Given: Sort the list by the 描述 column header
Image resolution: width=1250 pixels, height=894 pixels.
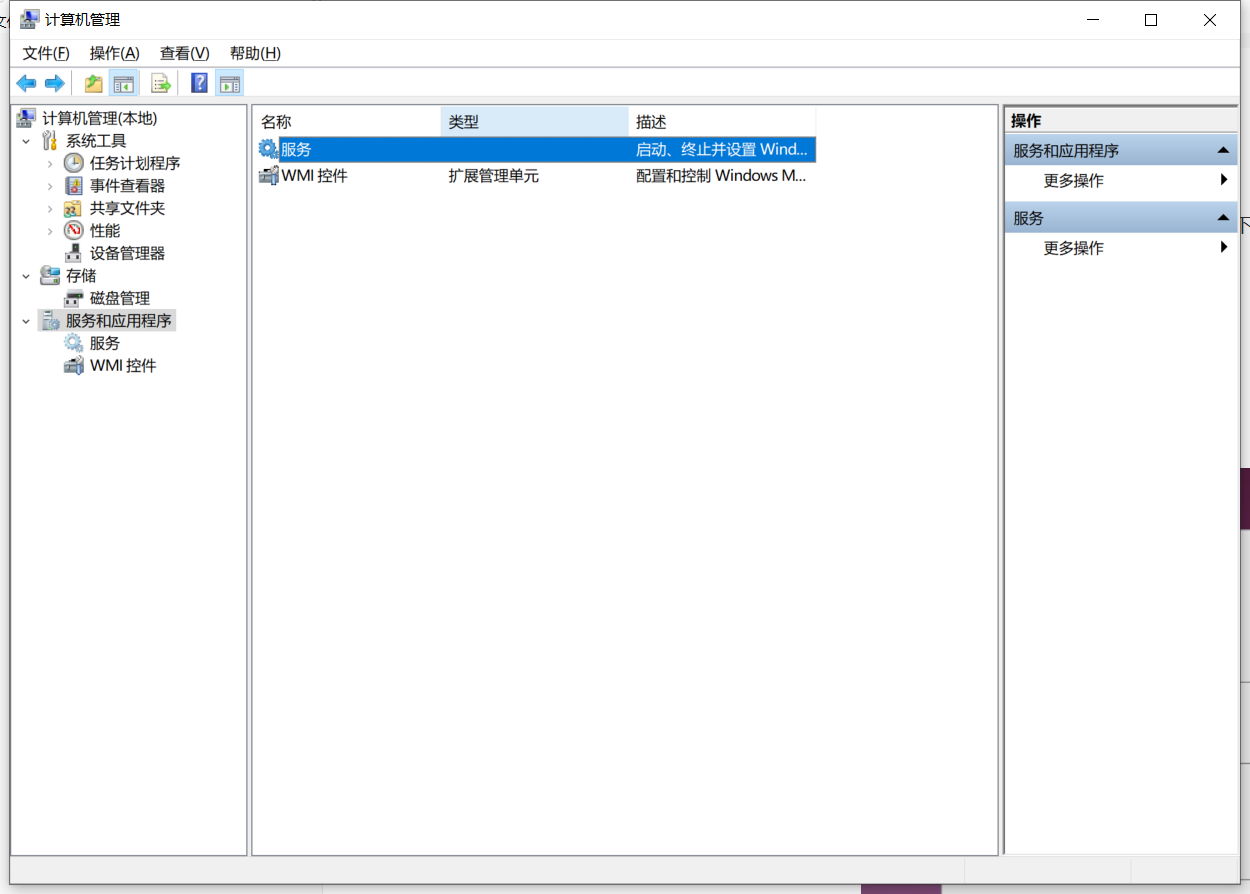Looking at the screenshot, I should pos(722,122).
